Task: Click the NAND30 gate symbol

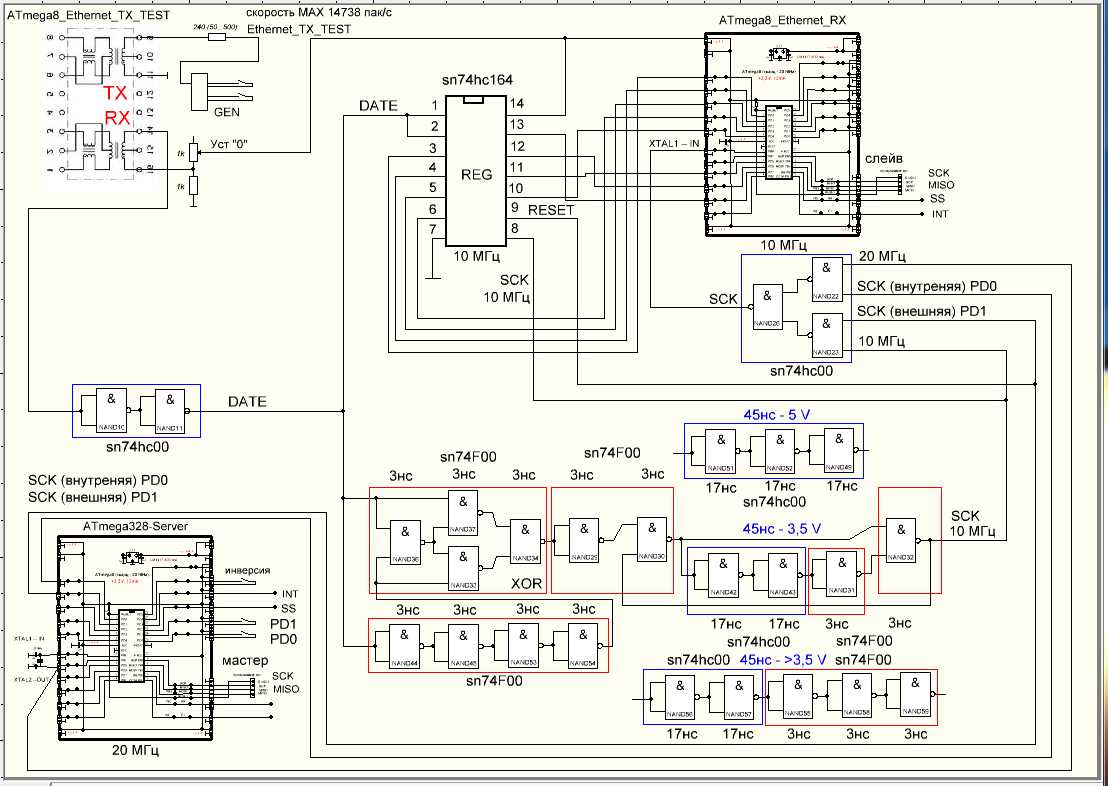Action: click(x=651, y=538)
